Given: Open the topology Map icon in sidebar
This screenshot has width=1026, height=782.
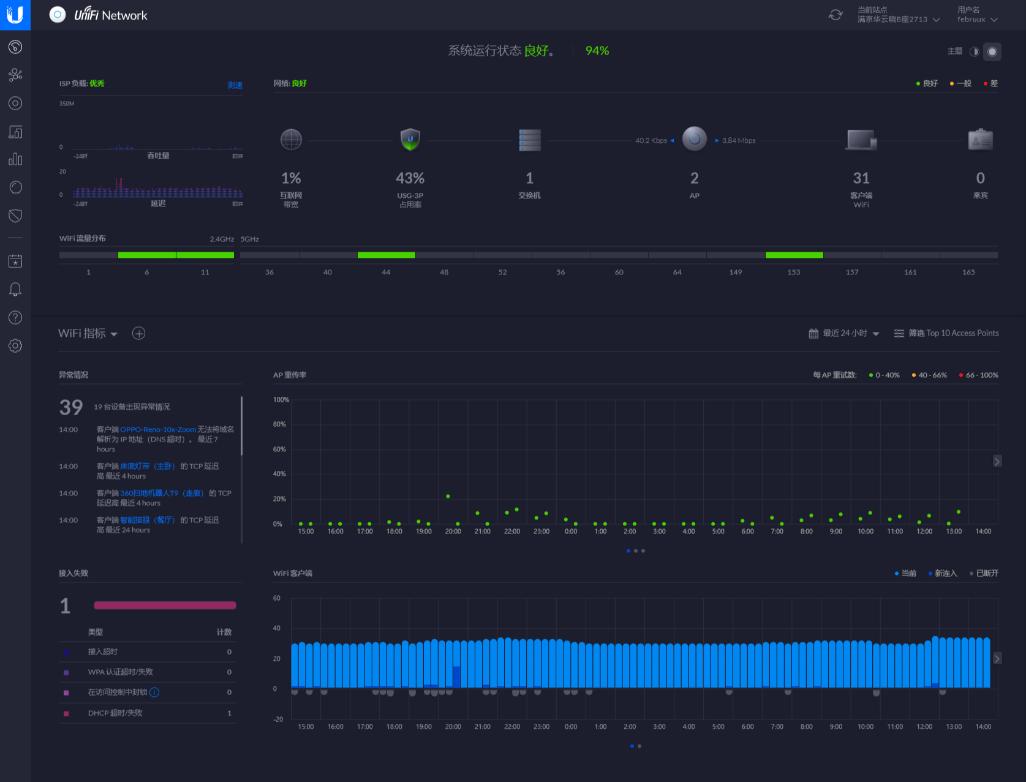Looking at the screenshot, I should coord(15,75).
